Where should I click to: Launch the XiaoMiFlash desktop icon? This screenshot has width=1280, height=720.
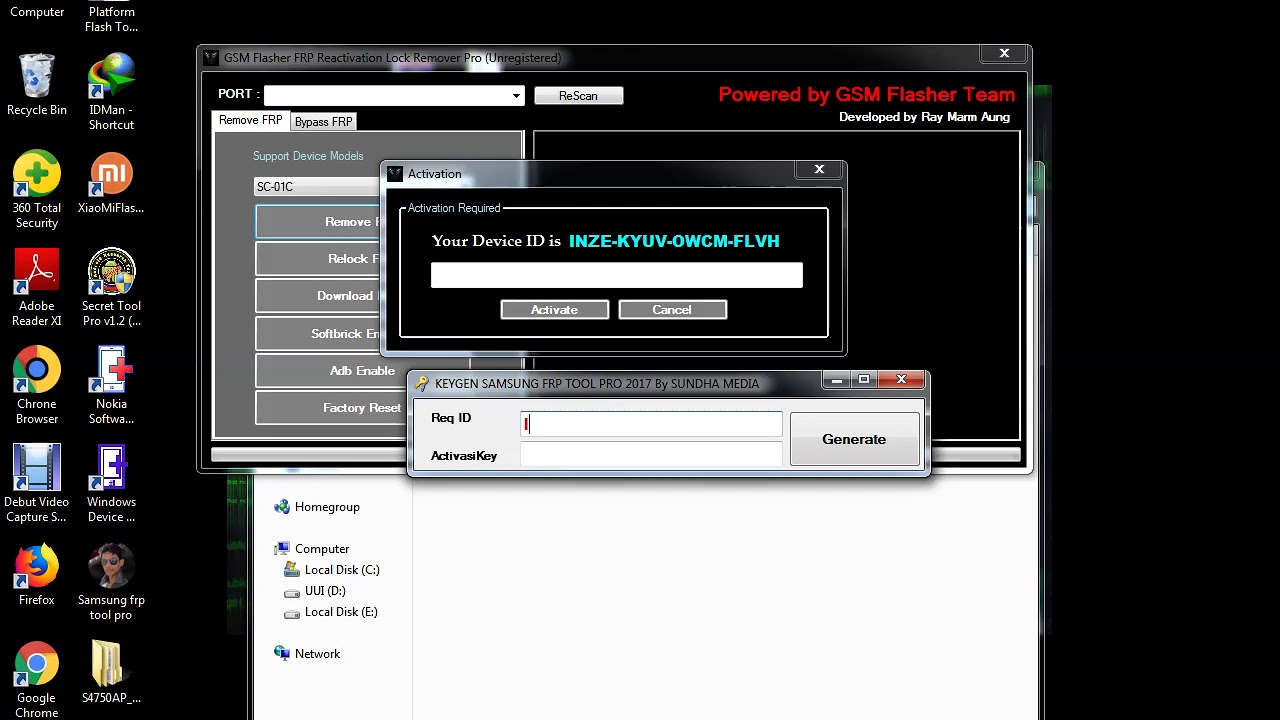click(x=111, y=183)
